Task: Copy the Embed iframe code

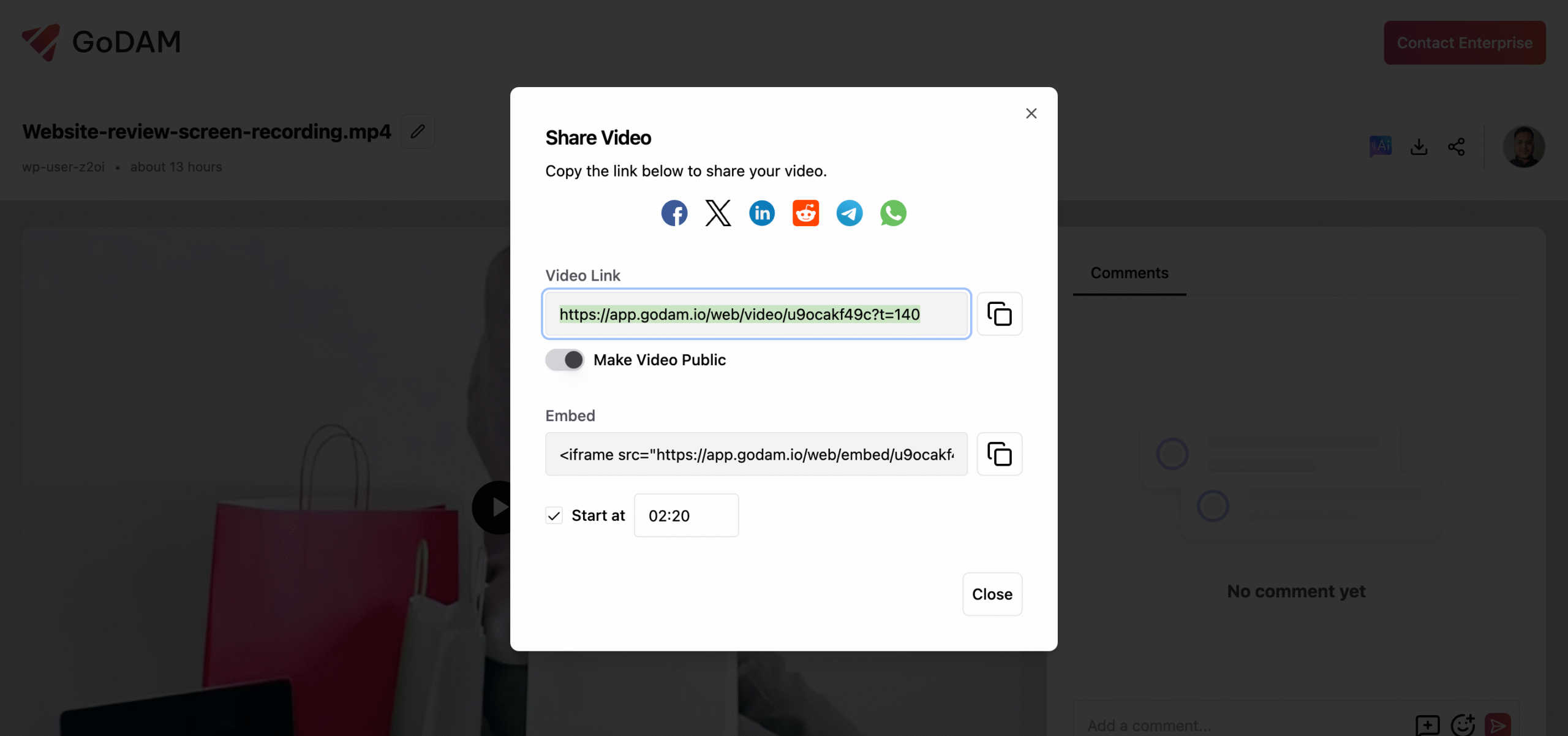Action: click(999, 454)
